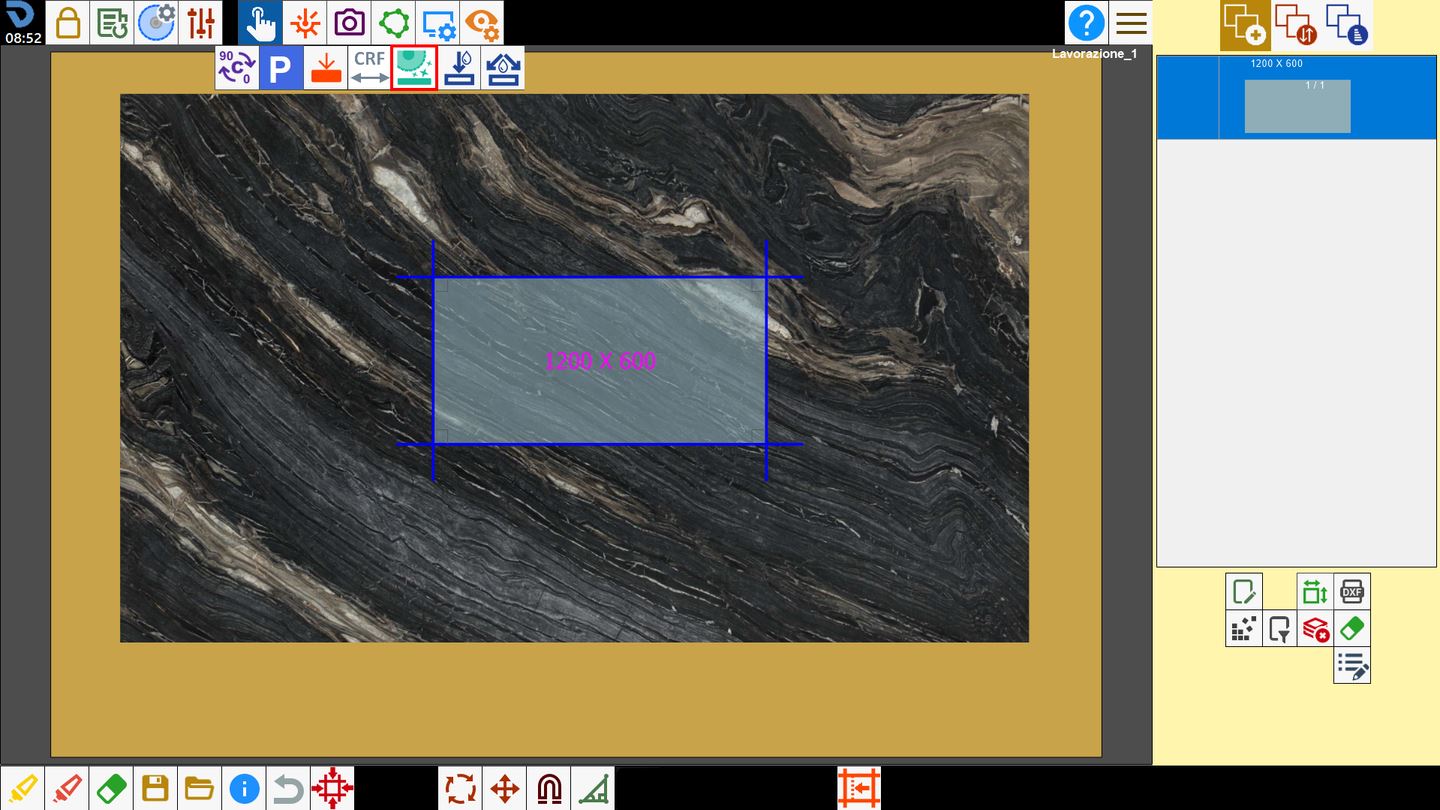Image resolution: width=1440 pixels, height=810 pixels.
Task: Click the scattered squares nesting icon
Action: [x=1244, y=628]
